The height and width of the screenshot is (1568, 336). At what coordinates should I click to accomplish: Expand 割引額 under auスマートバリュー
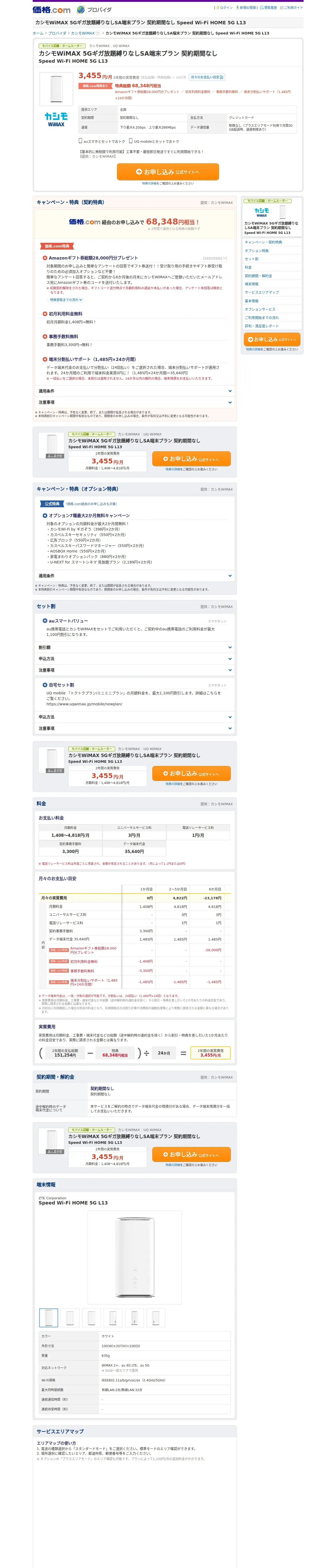135,648
